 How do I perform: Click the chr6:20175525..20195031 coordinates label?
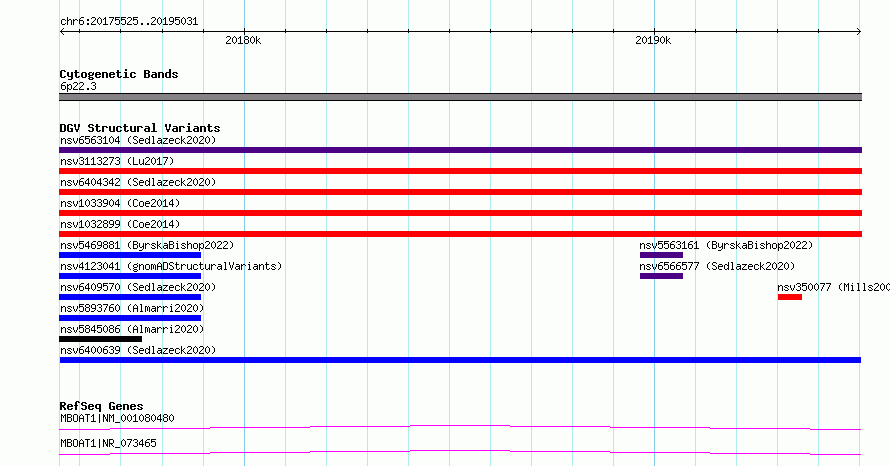[129, 22]
